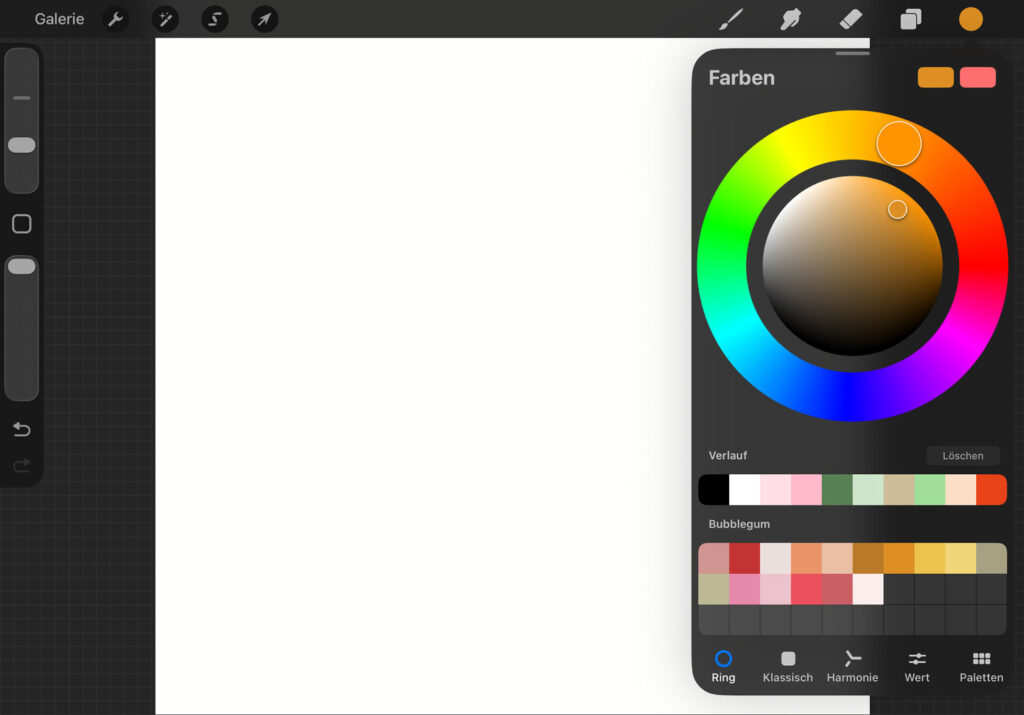Click the brush size slider handle
This screenshot has width=1024, height=715.
(22, 145)
